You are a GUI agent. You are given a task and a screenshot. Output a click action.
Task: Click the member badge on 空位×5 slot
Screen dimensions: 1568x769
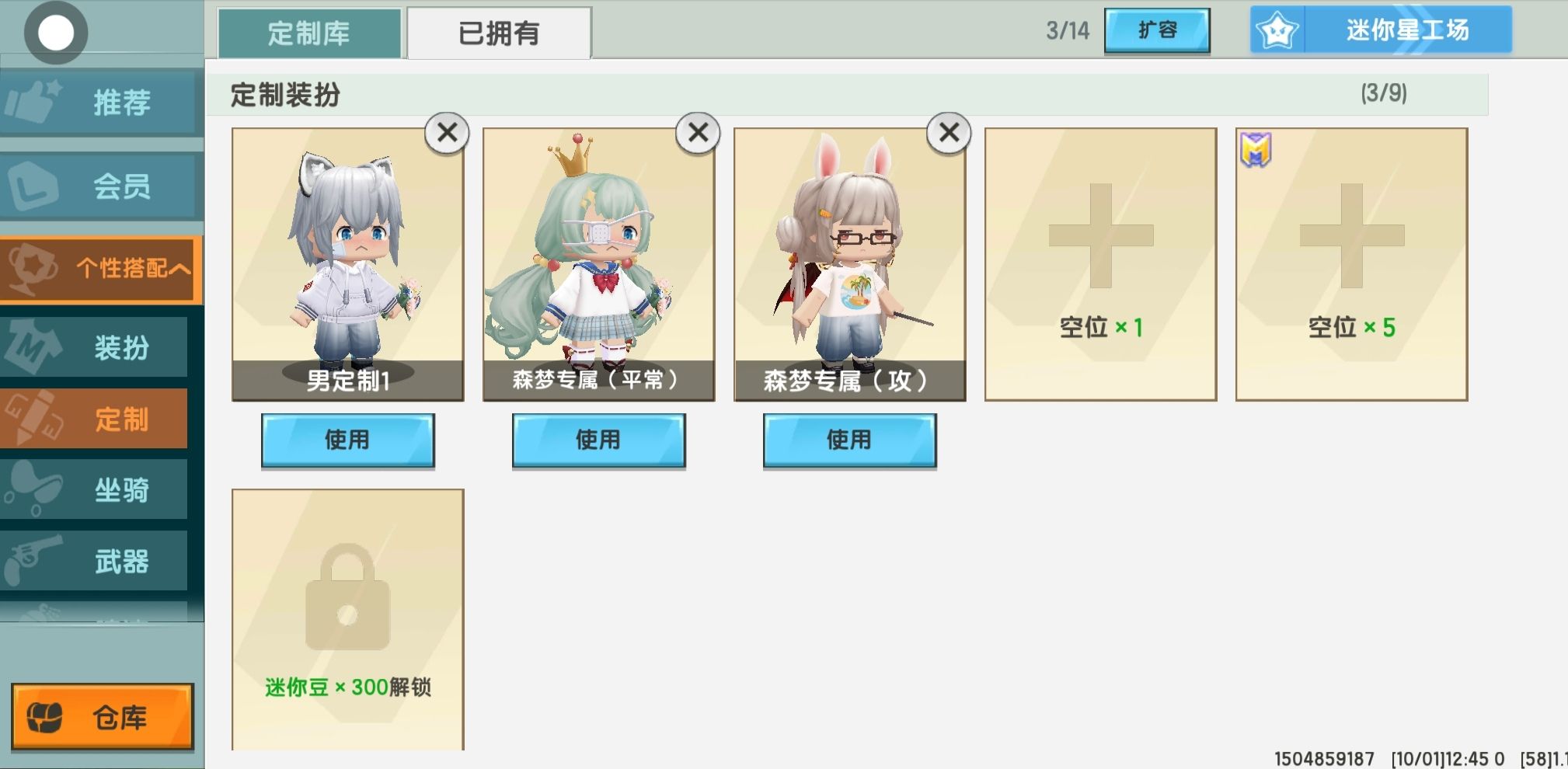point(1255,150)
